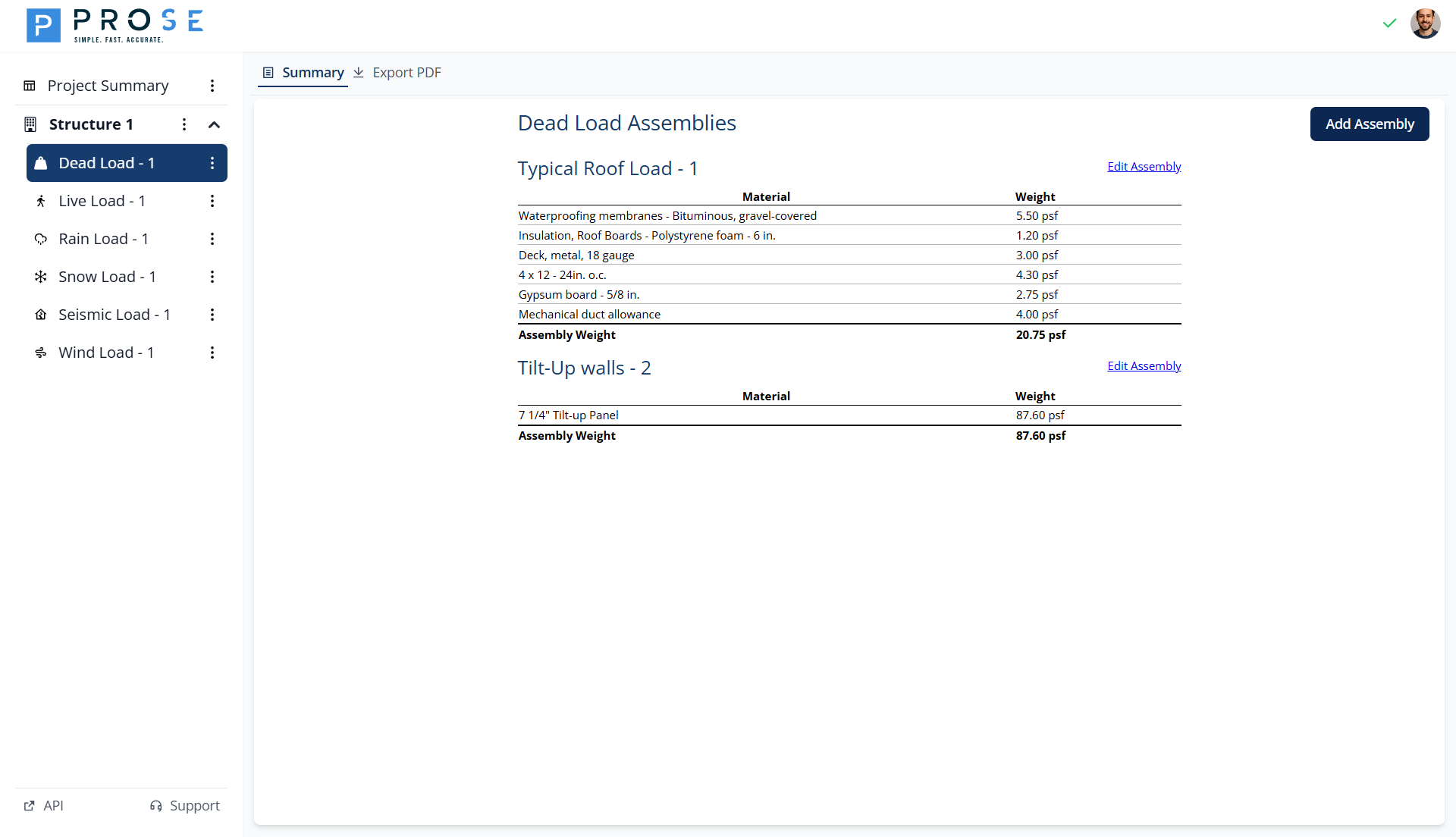Screen dimensions: 1456x837
Task: Edit the Typical Roof Load assembly
Action: coord(1144,167)
